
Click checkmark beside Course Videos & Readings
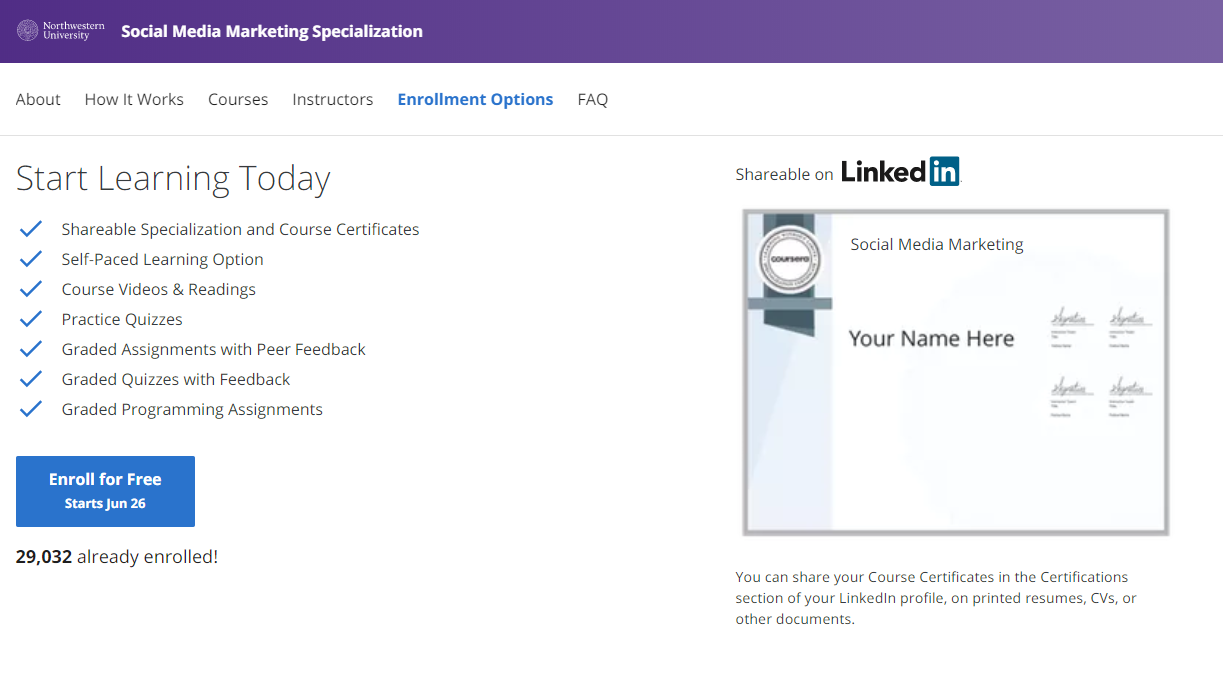(31, 289)
